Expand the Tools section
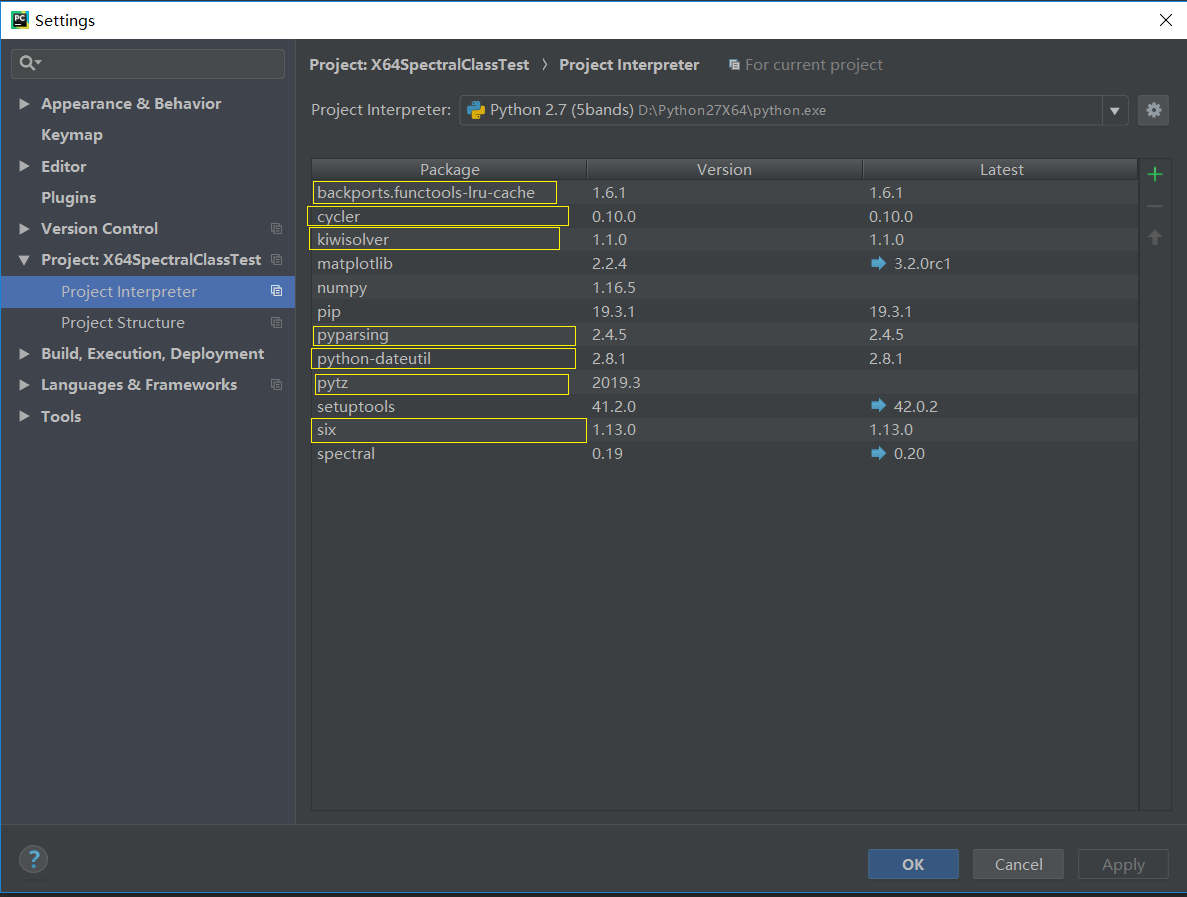 click(x=24, y=416)
